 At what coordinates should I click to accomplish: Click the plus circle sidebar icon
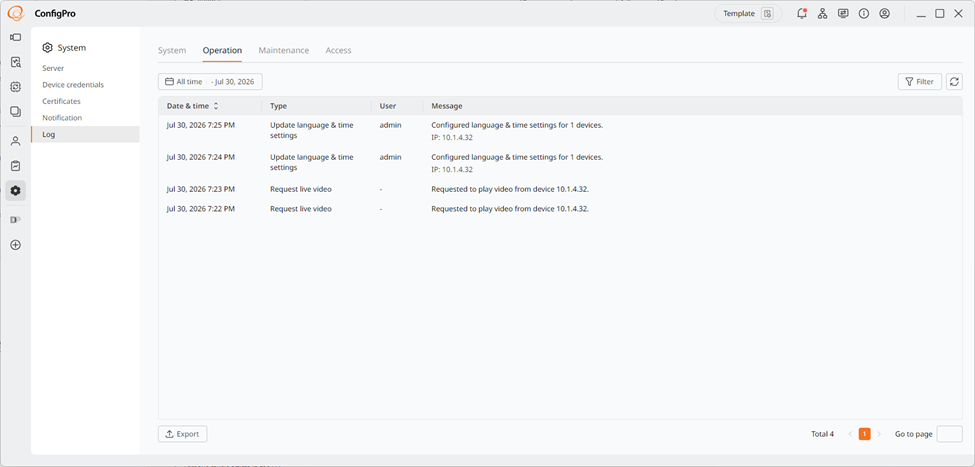coord(16,245)
